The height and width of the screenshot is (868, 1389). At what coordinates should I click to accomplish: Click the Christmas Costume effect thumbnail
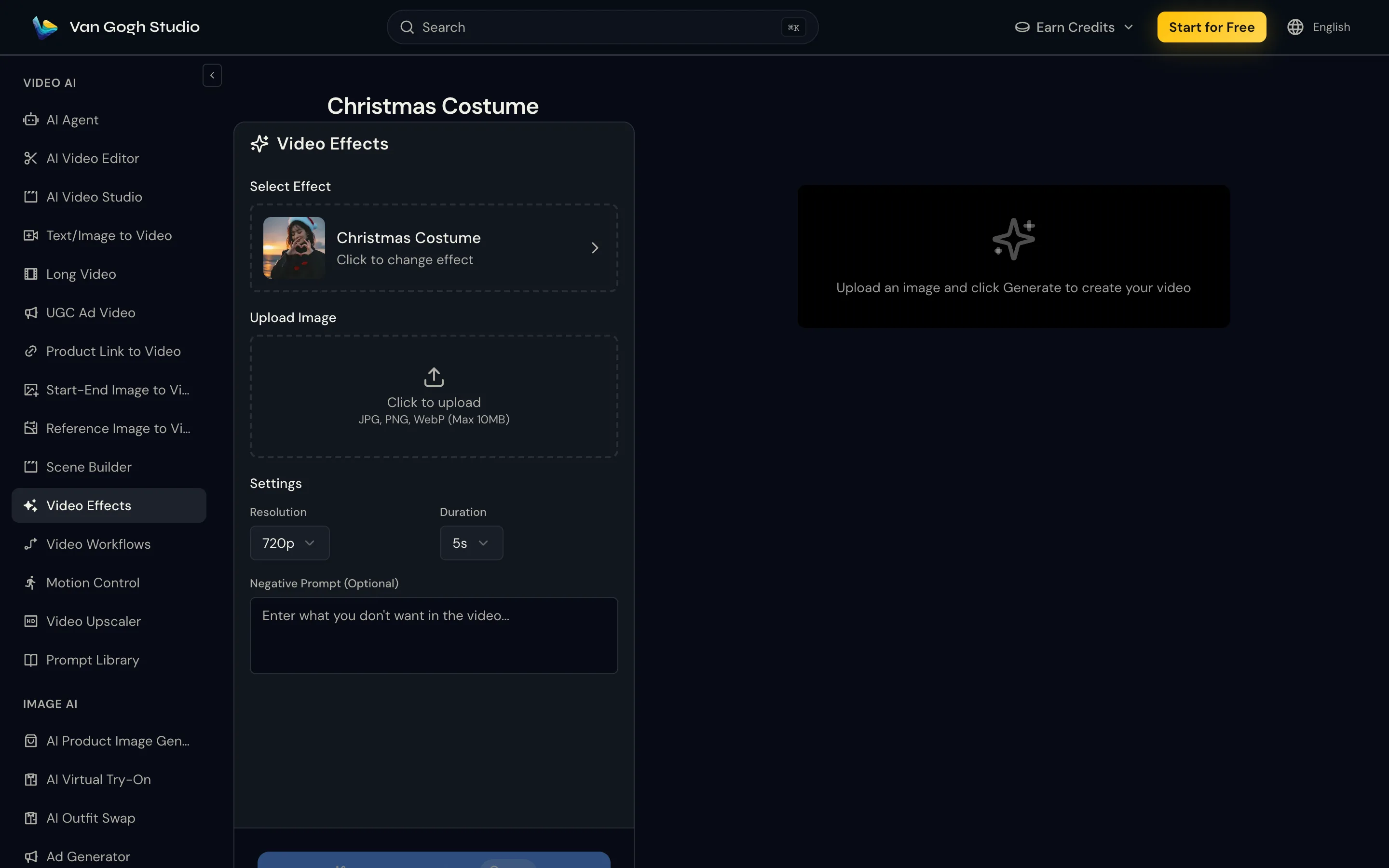(294, 248)
